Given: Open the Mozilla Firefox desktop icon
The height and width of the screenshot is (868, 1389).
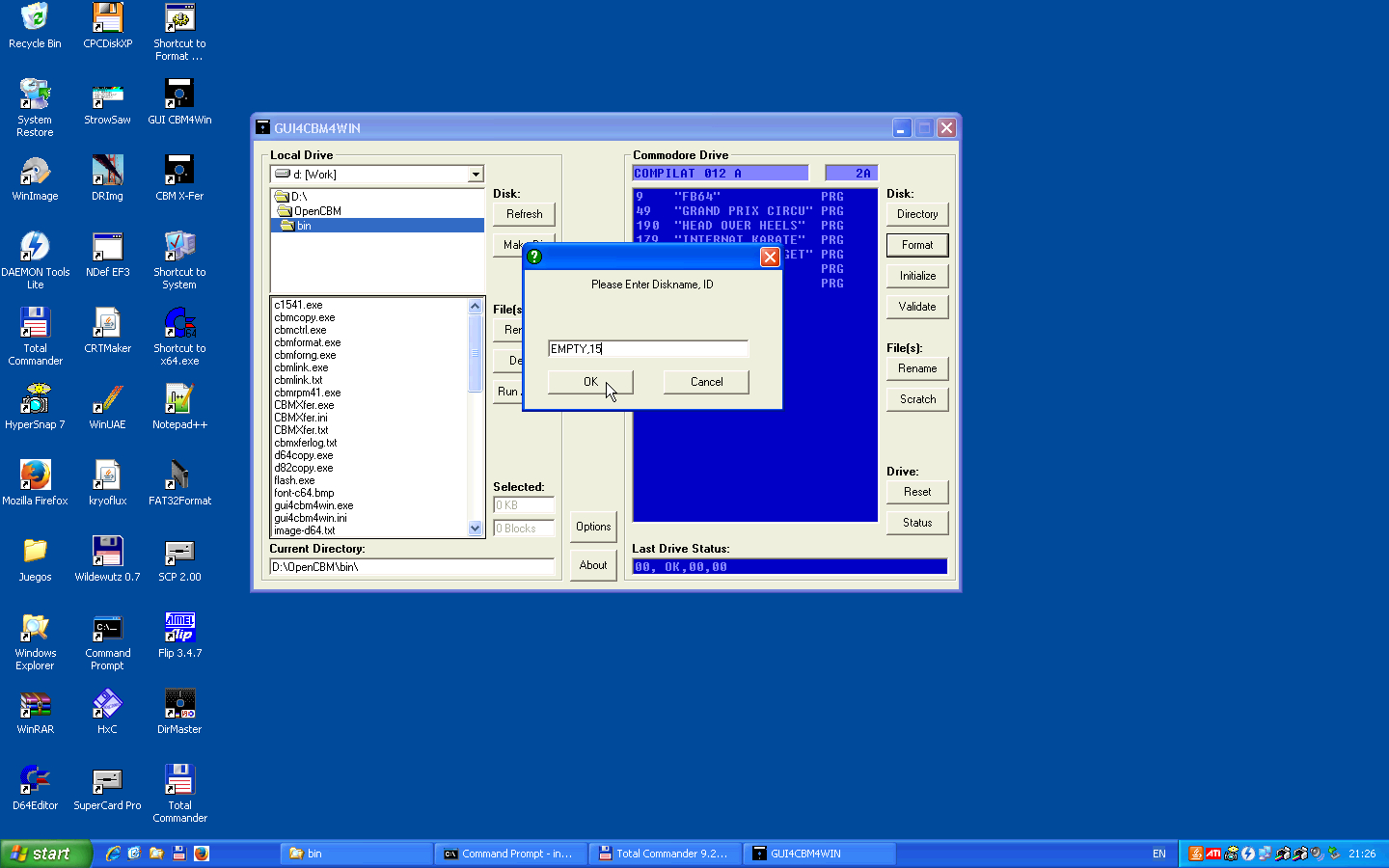Looking at the screenshot, I should click(x=35, y=483).
